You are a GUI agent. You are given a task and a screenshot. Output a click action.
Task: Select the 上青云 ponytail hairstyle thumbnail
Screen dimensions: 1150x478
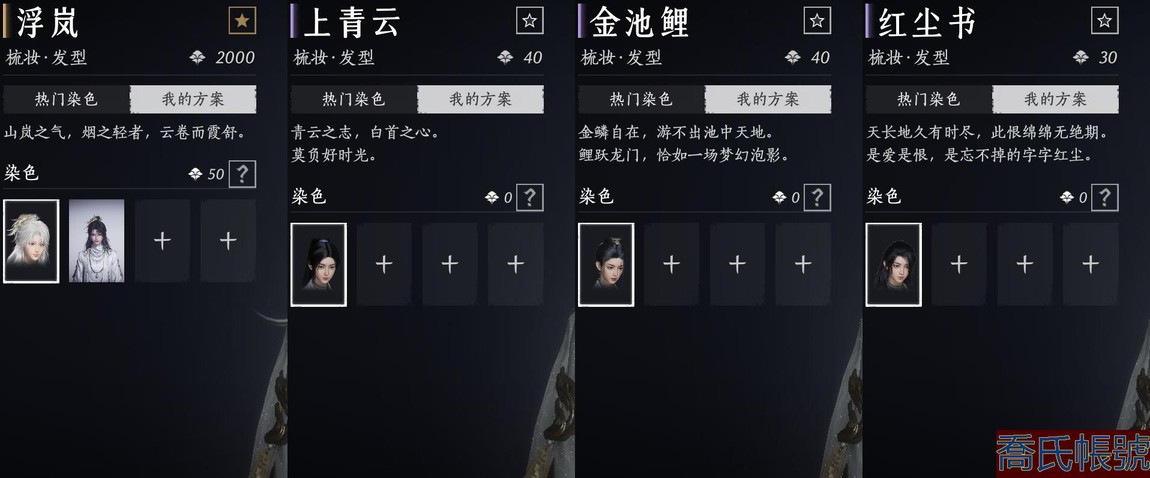pyautogui.click(x=318, y=264)
